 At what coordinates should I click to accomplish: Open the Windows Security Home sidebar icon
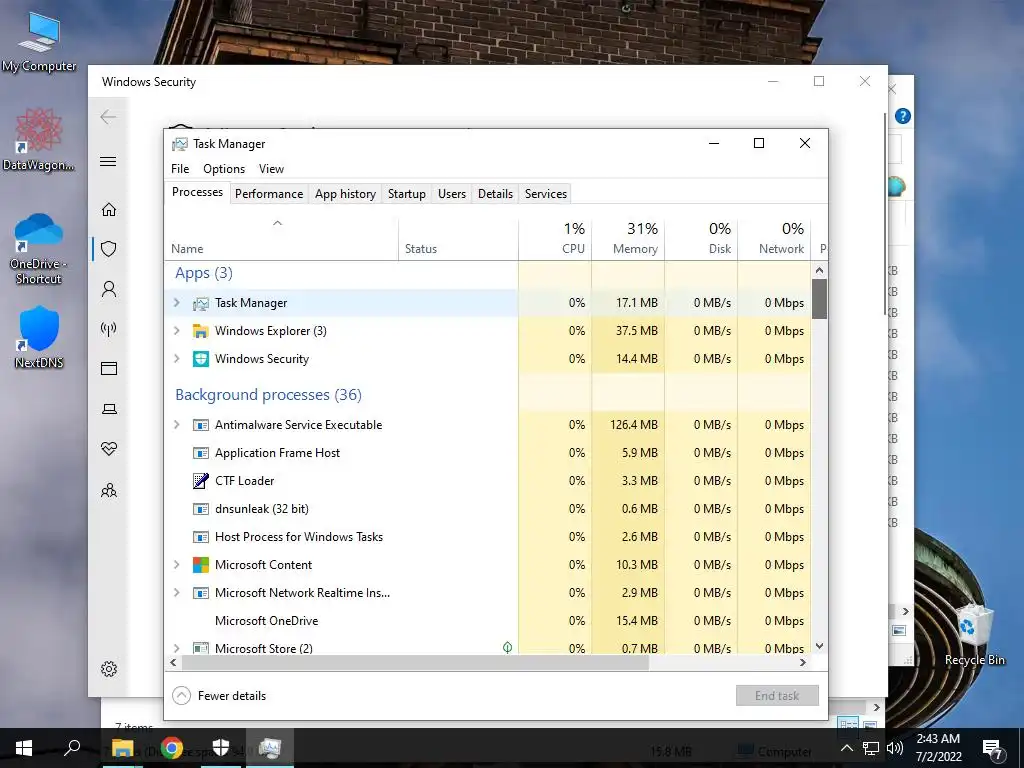(x=109, y=210)
